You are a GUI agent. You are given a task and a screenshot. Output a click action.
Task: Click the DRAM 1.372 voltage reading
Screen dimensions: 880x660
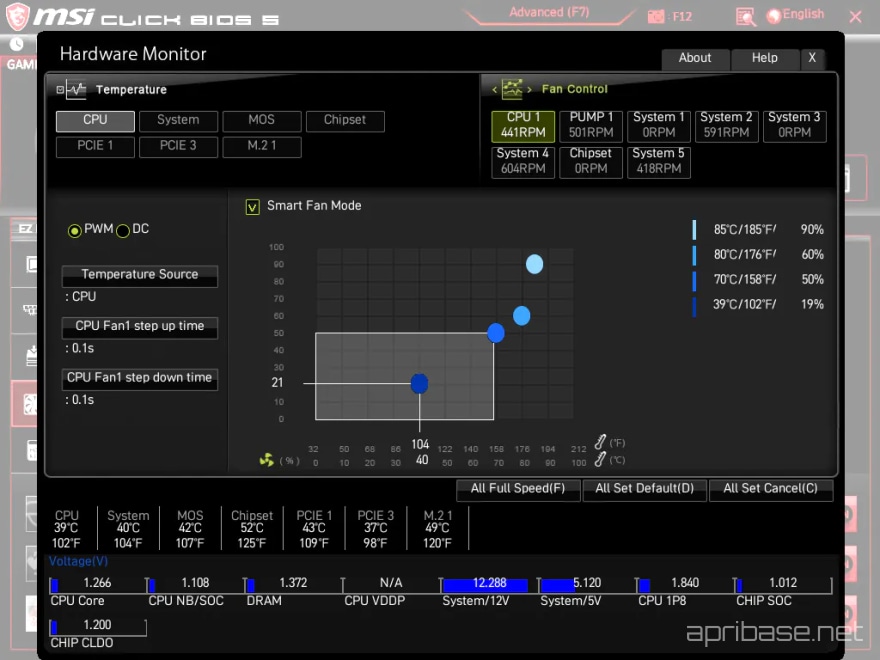click(x=293, y=583)
